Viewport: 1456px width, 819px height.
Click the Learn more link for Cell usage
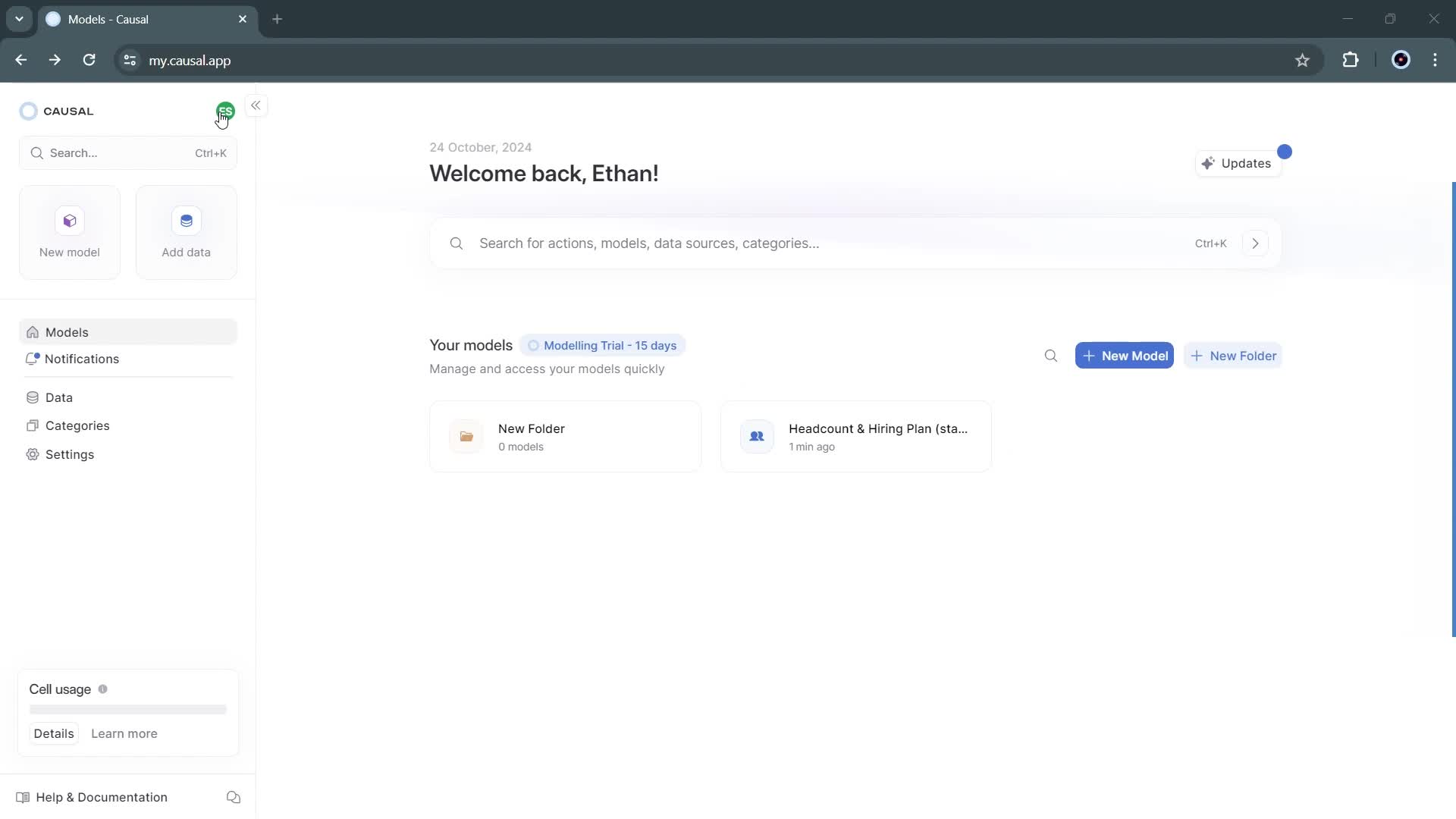(124, 733)
